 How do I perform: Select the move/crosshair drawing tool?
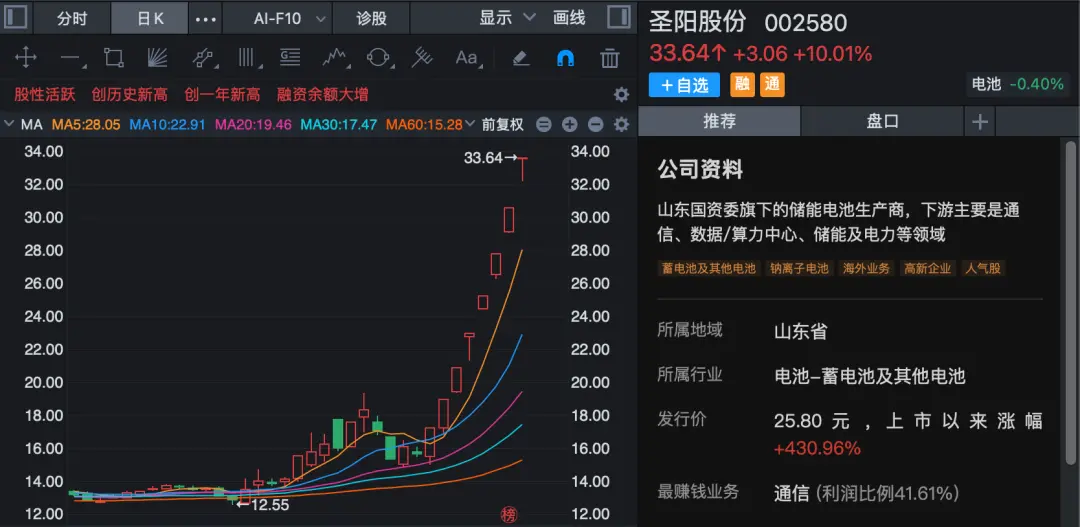coord(25,57)
